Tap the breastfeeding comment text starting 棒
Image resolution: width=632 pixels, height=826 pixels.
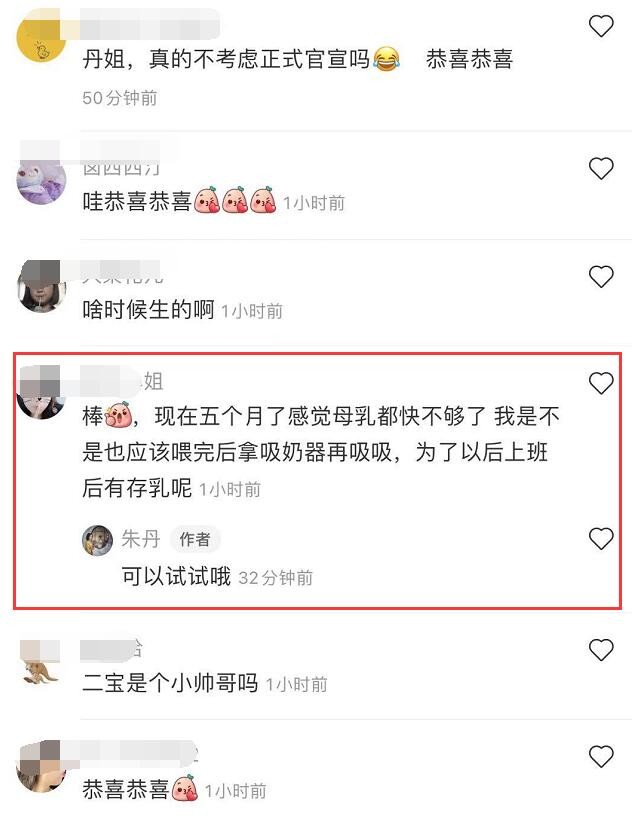(320, 452)
